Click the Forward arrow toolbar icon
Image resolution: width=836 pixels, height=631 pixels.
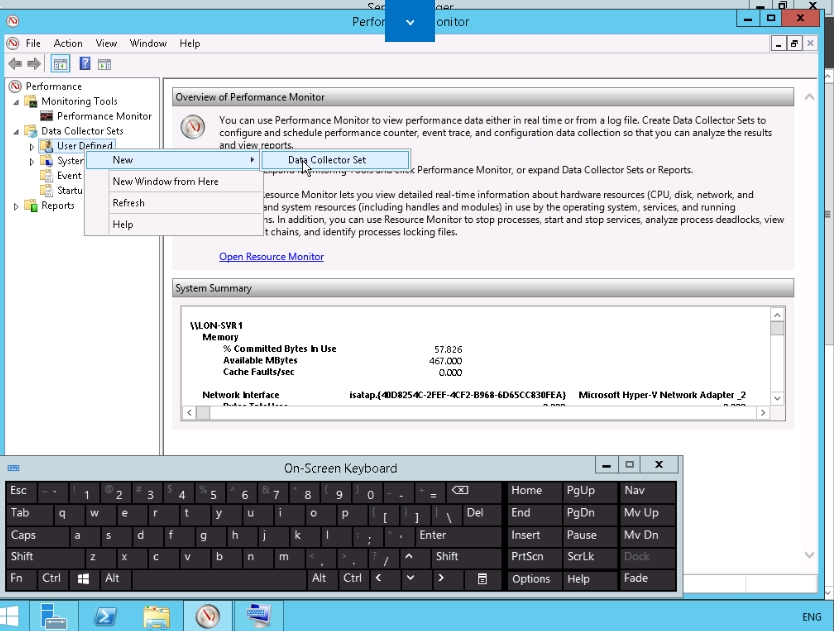click(x=34, y=64)
